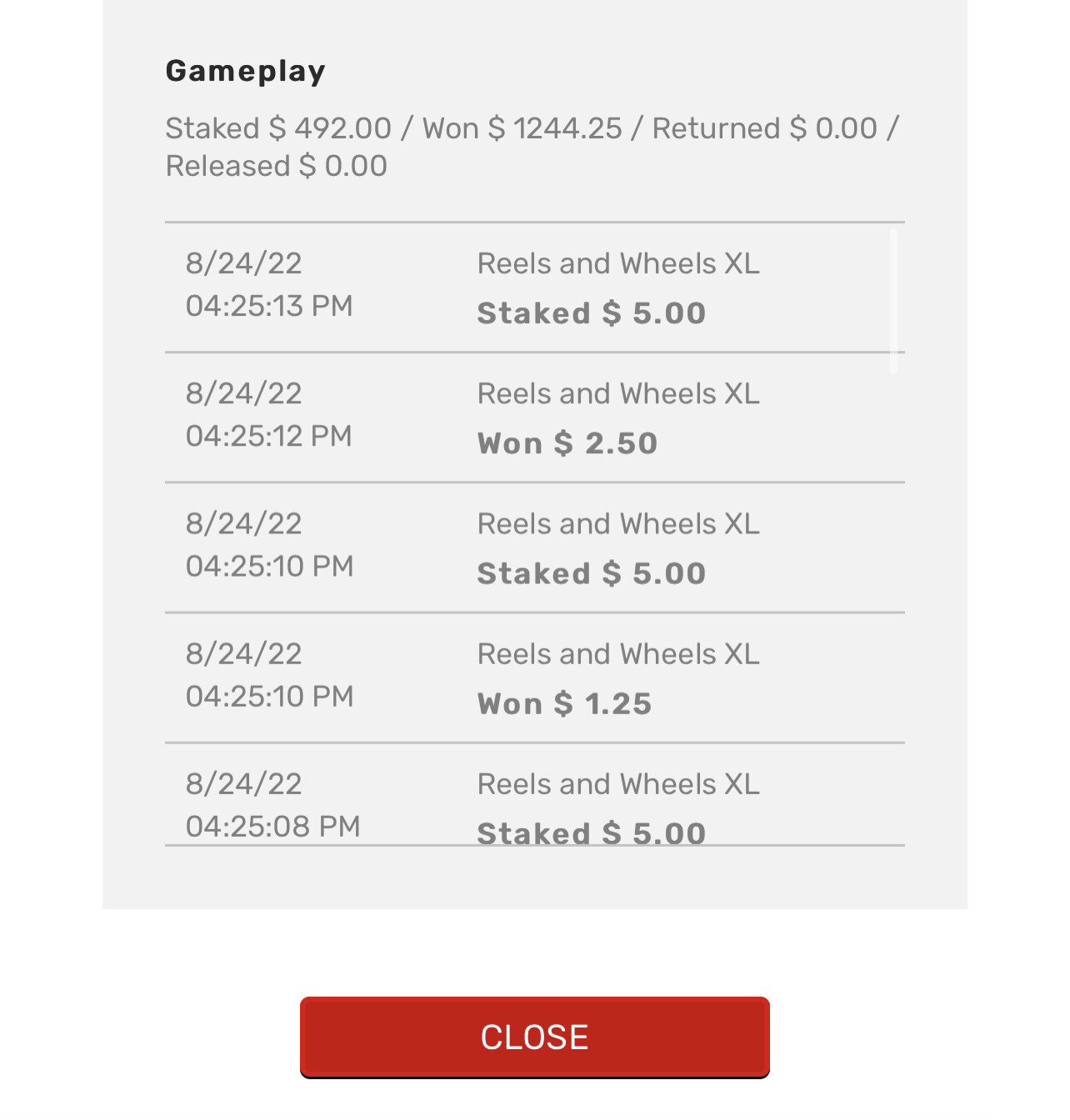Select the 04:25:08 PM timestamp
1070x1120 pixels.
(272, 826)
